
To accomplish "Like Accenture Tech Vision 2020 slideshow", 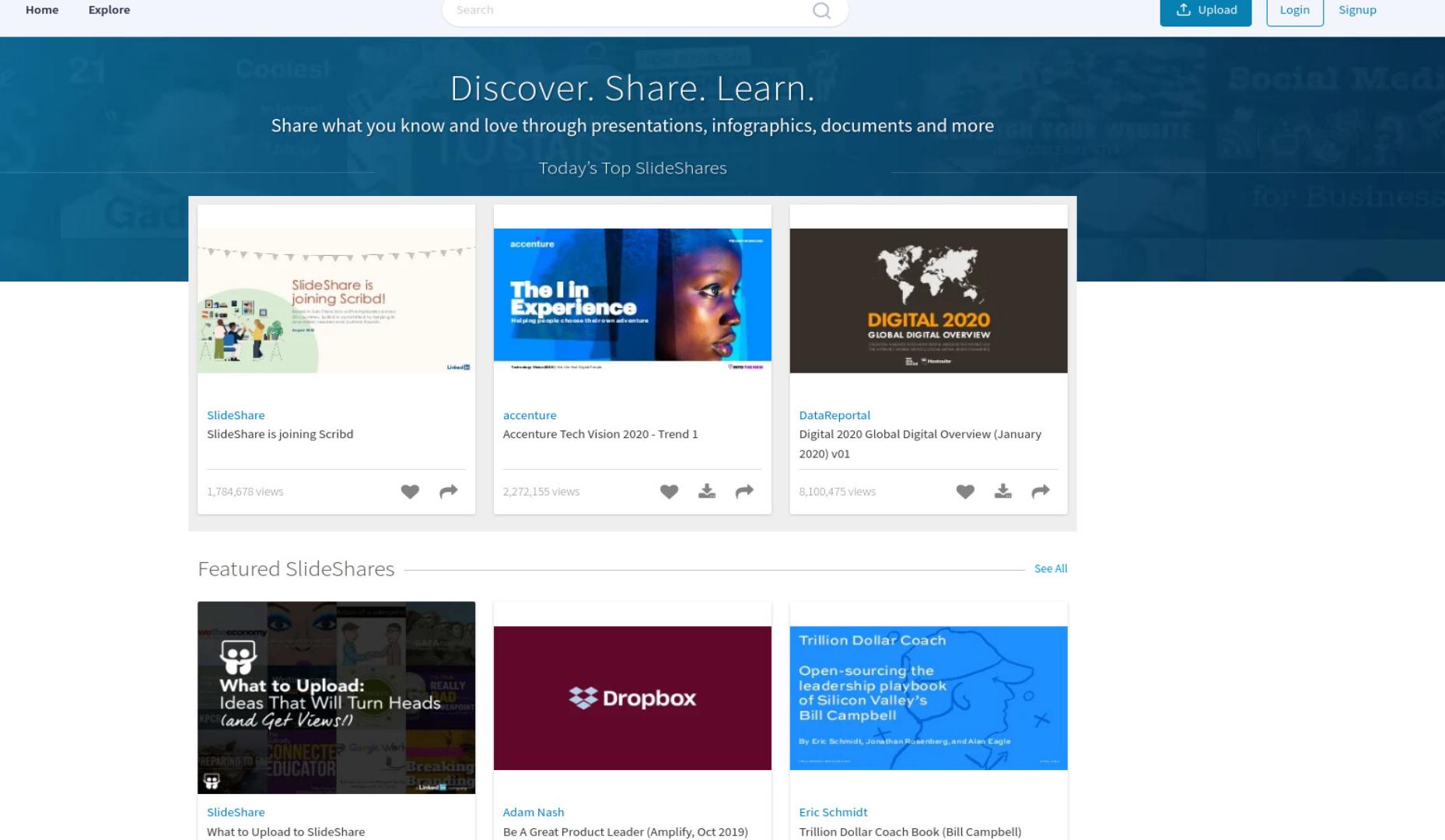I will coord(669,492).
